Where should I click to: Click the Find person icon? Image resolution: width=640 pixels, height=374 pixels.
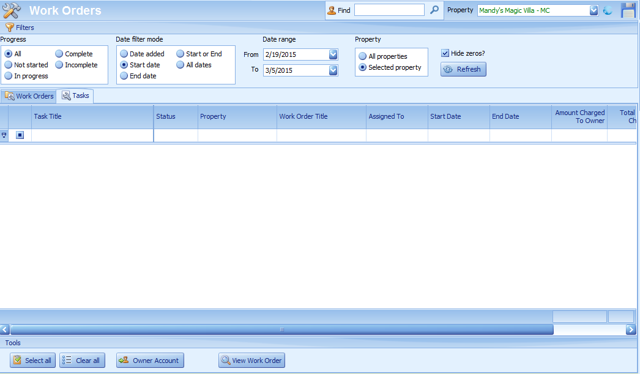(331, 10)
